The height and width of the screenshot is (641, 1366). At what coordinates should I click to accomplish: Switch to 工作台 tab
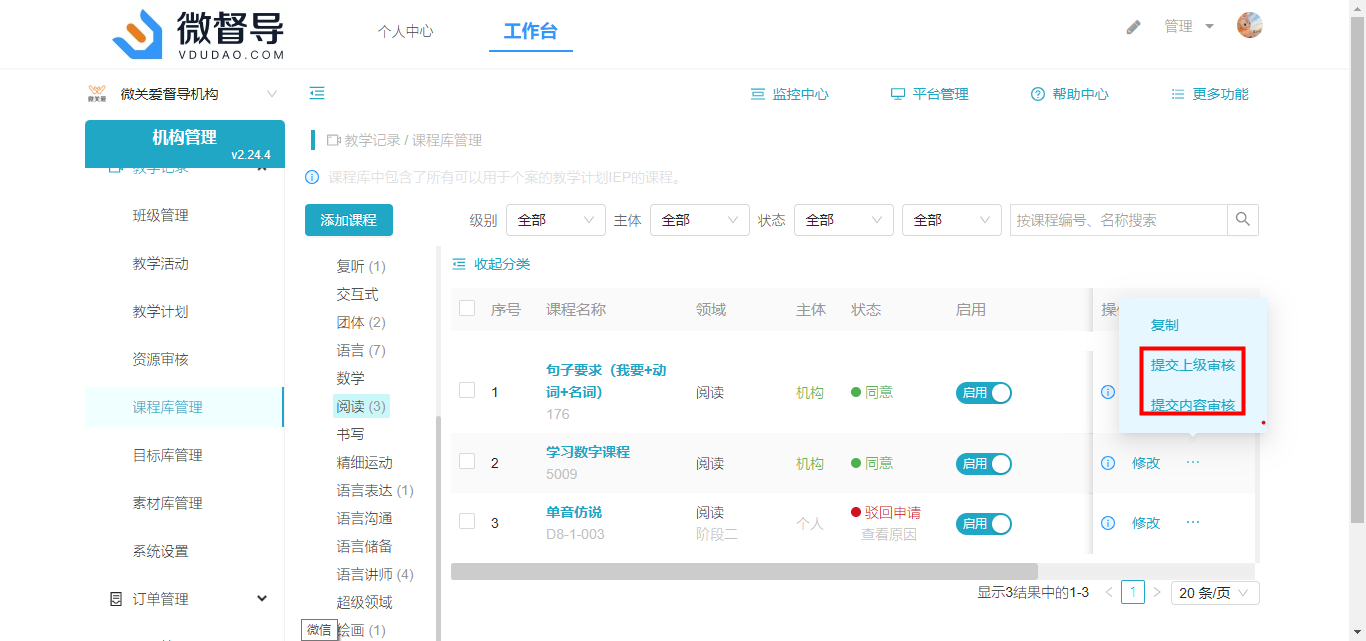coord(530,31)
